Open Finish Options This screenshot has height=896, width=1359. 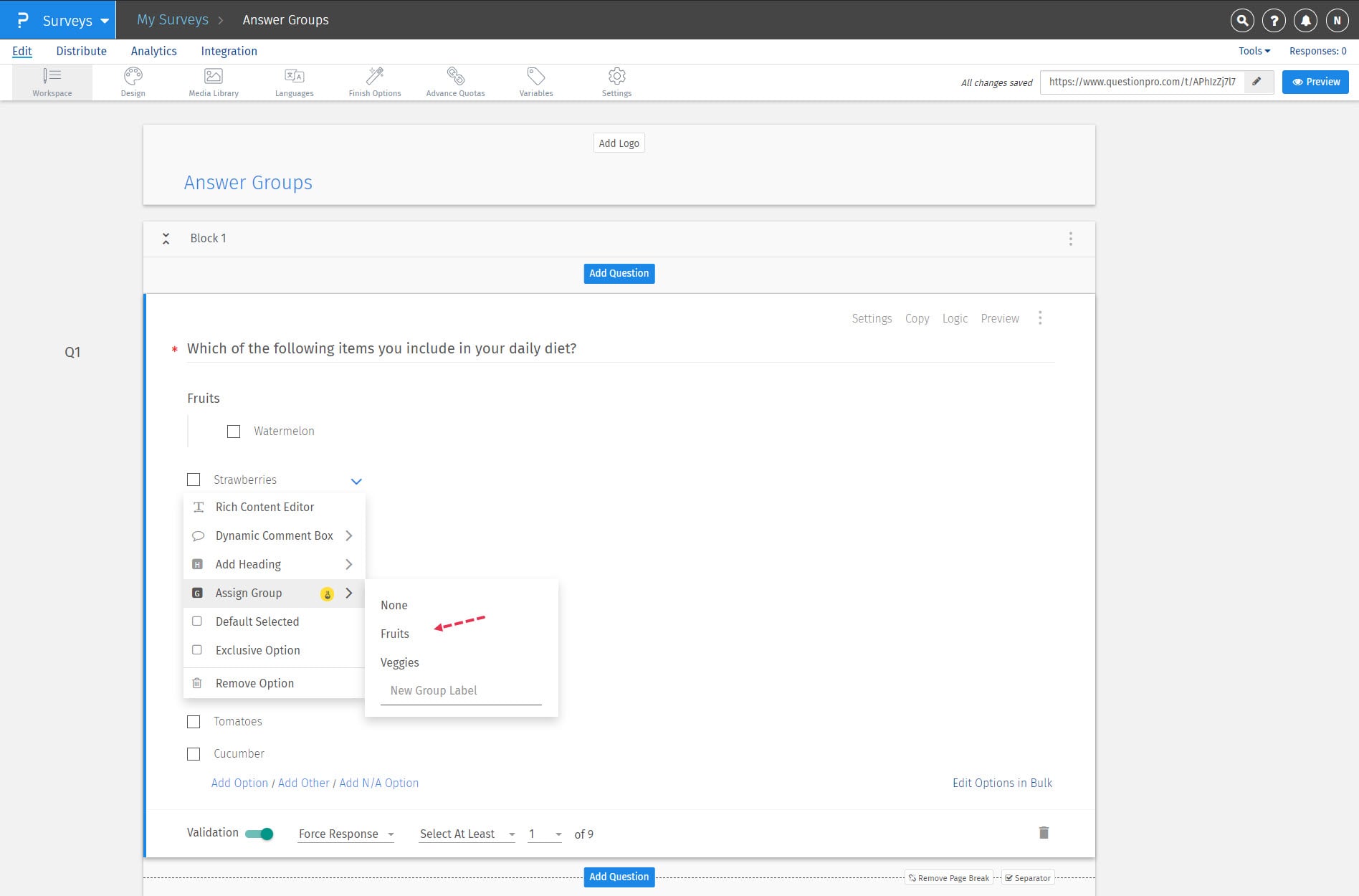[374, 81]
